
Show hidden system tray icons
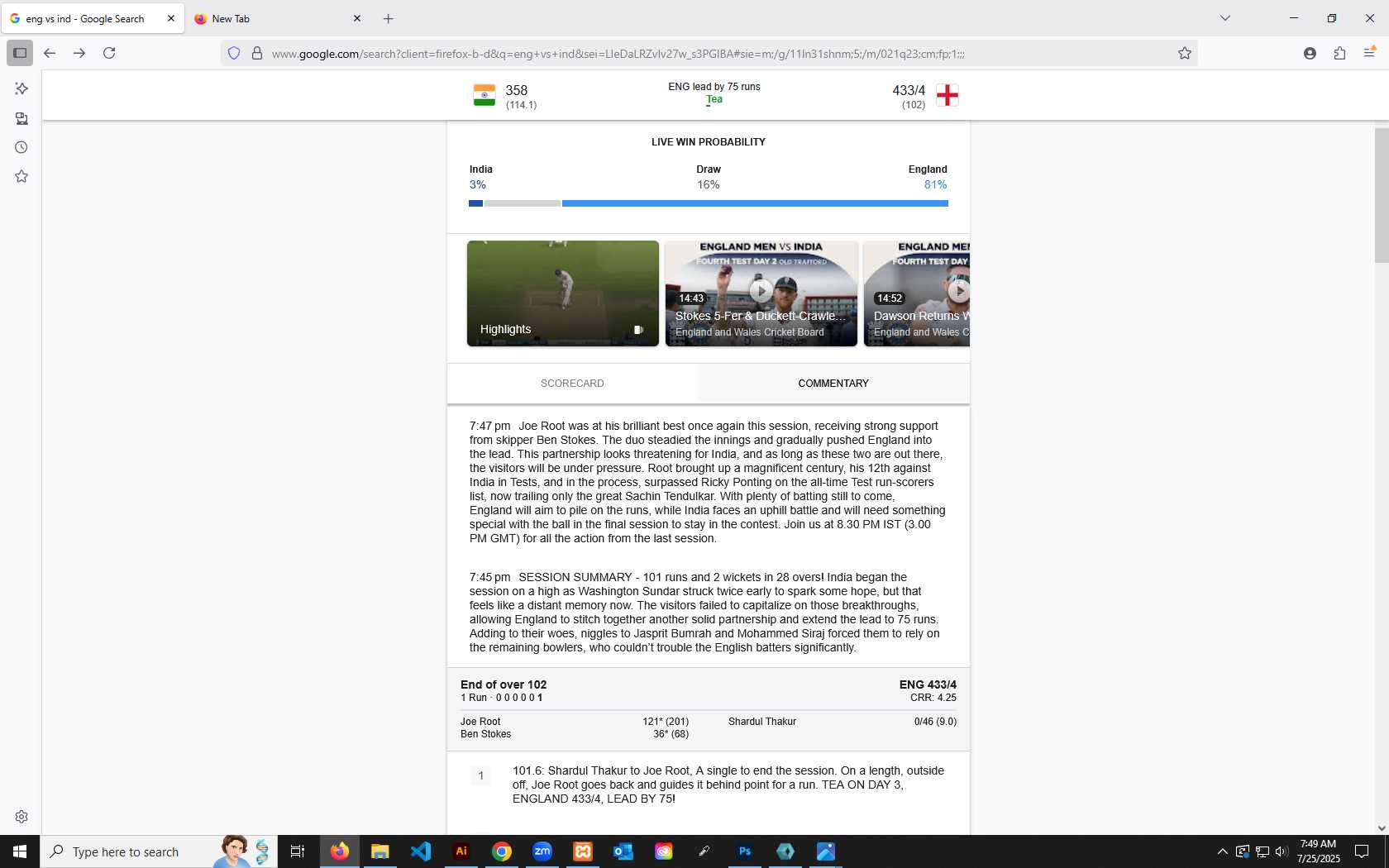point(1222,851)
